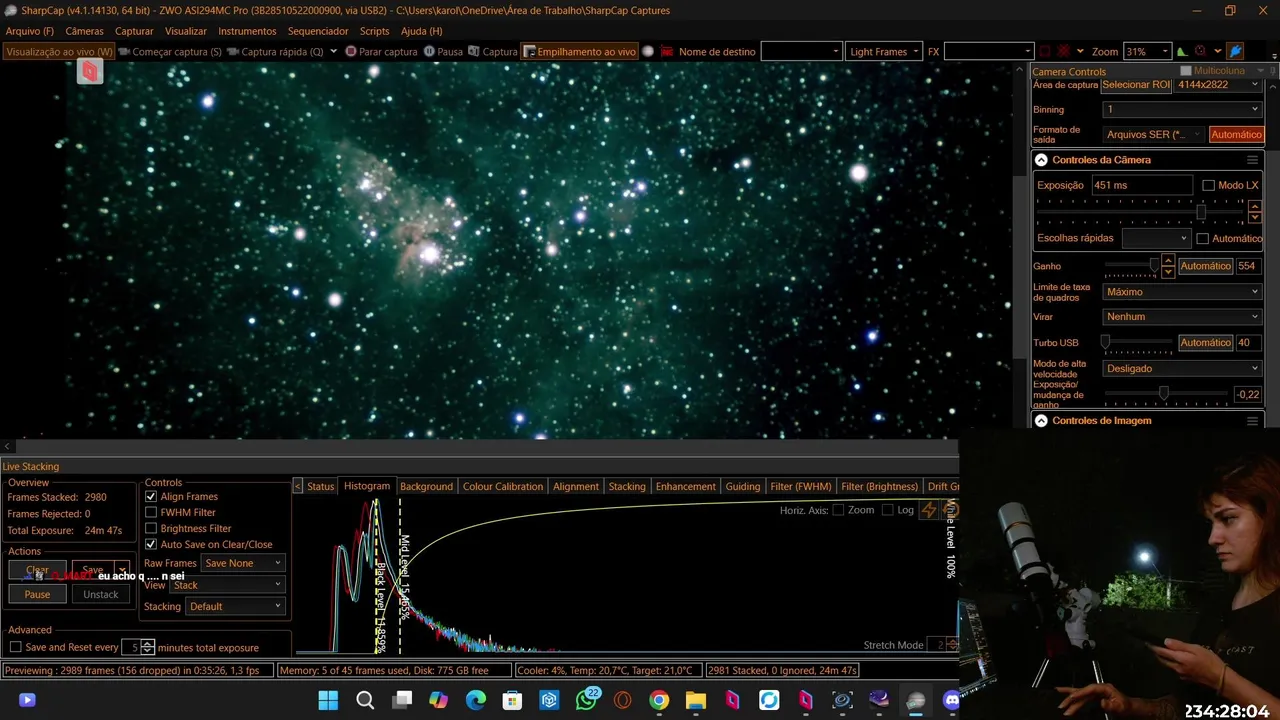The height and width of the screenshot is (720, 1280).
Task: Open WhatsApp from the taskbar
Action: (586, 700)
